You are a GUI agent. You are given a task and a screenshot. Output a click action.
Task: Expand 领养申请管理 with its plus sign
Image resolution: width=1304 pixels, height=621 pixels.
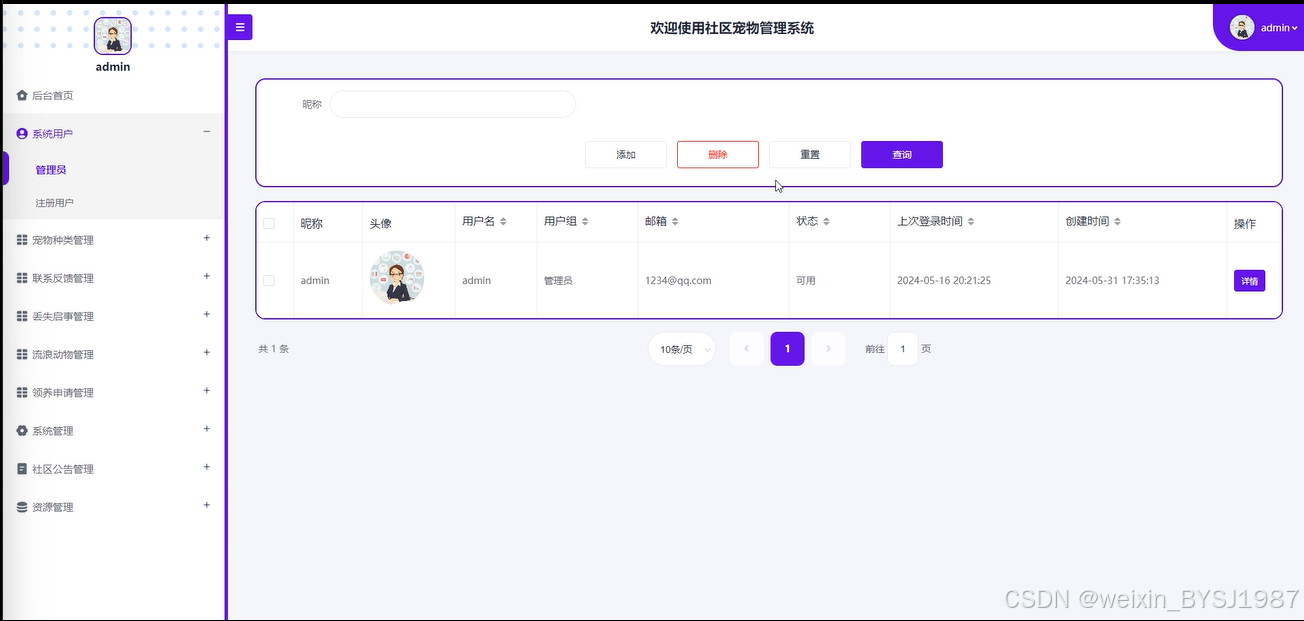(x=207, y=391)
